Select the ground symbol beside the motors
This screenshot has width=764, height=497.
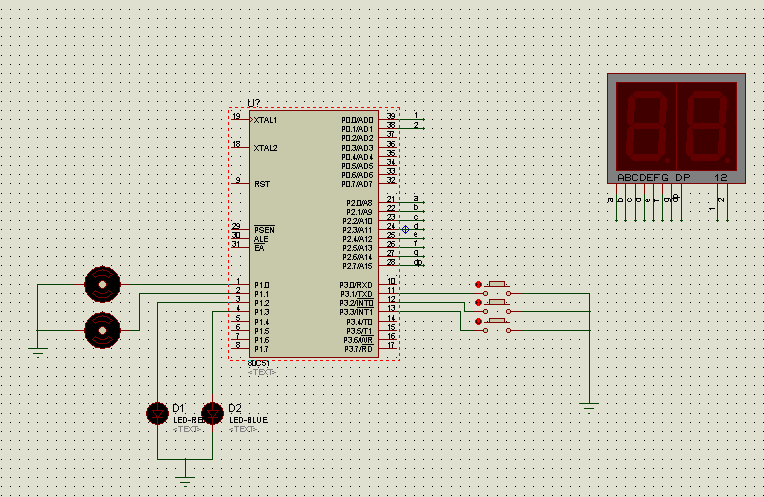pos(38,351)
